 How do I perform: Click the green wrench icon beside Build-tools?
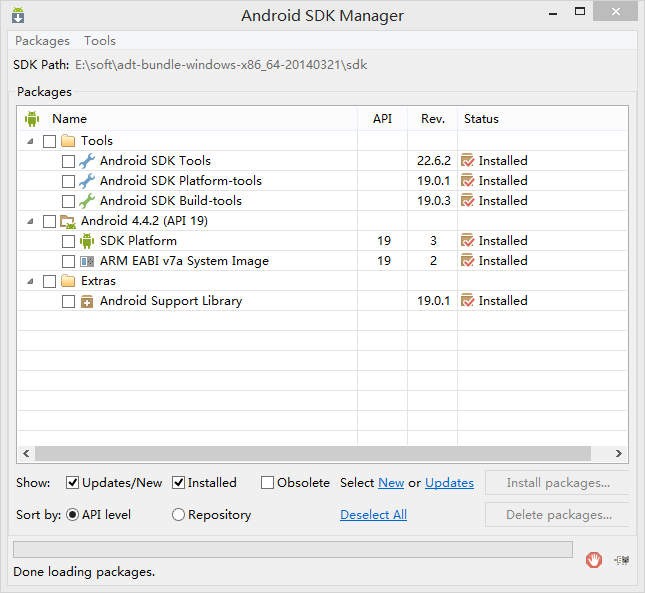87,201
